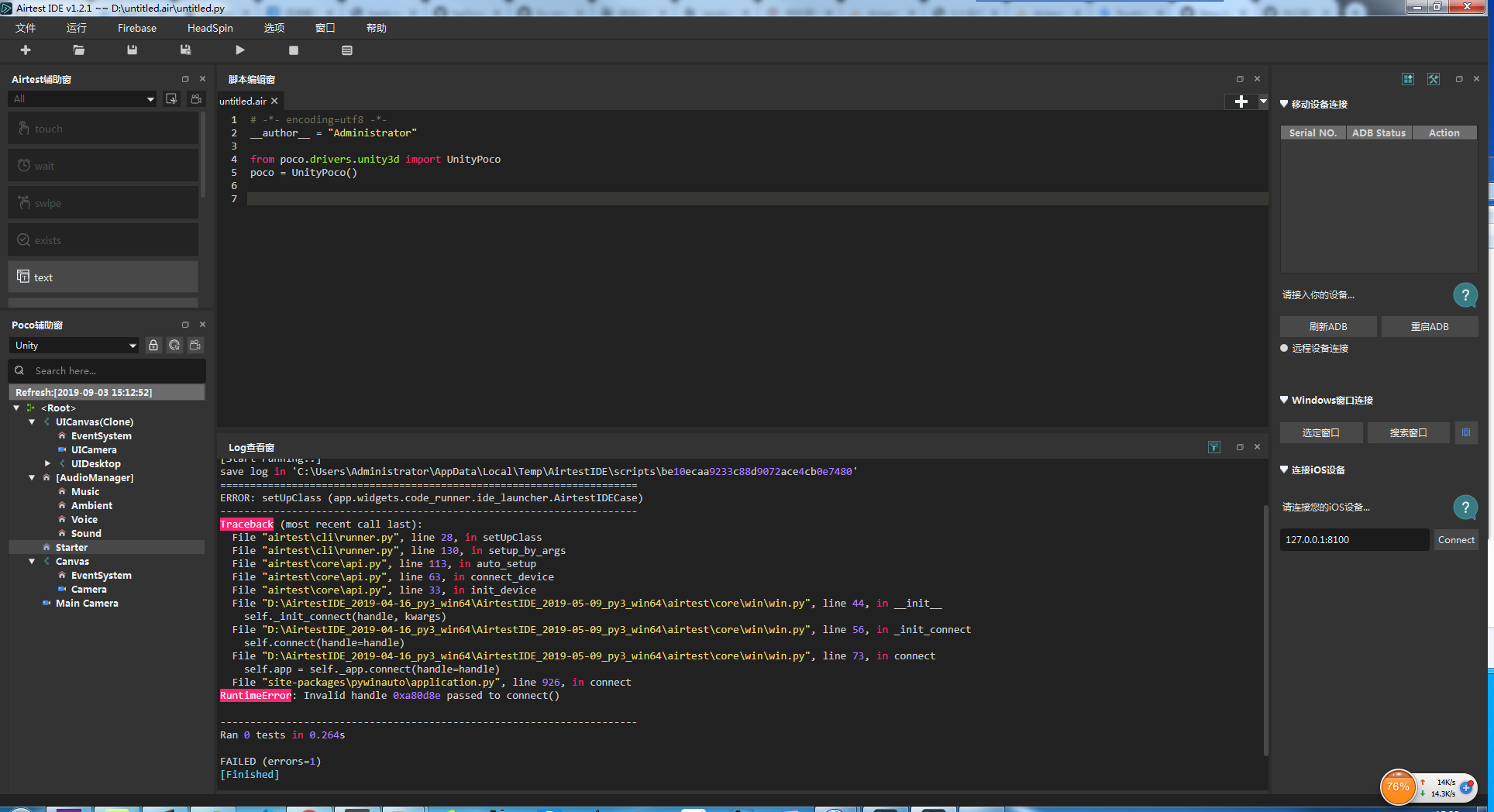
Task: Toggle the Poco lock icon
Action: point(153,345)
